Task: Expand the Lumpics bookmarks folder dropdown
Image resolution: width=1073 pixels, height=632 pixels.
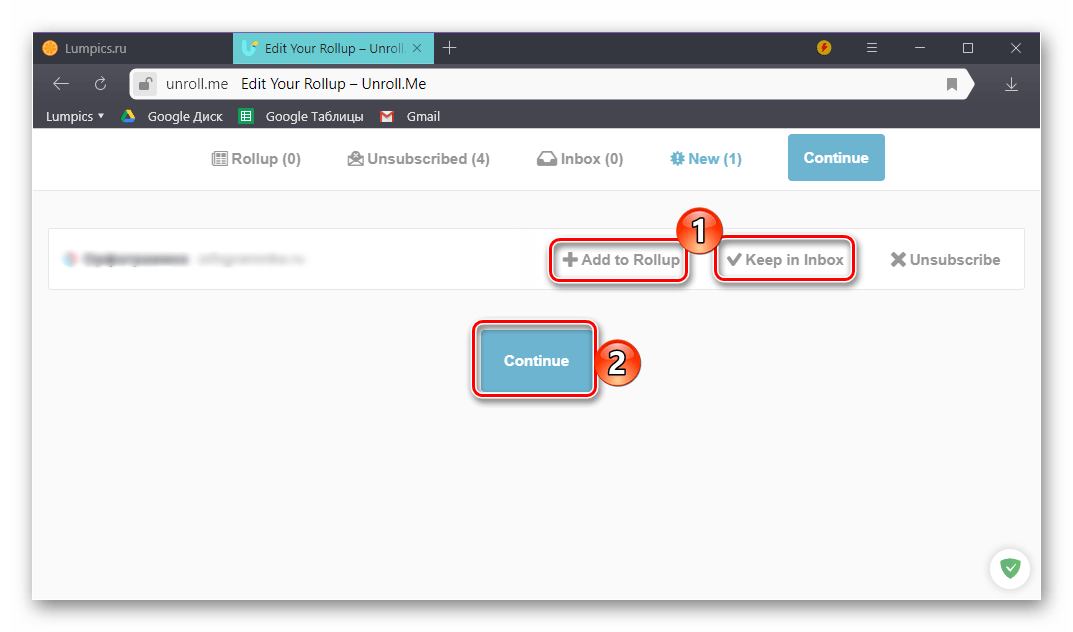Action: pyautogui.click(x=75, y=116)
